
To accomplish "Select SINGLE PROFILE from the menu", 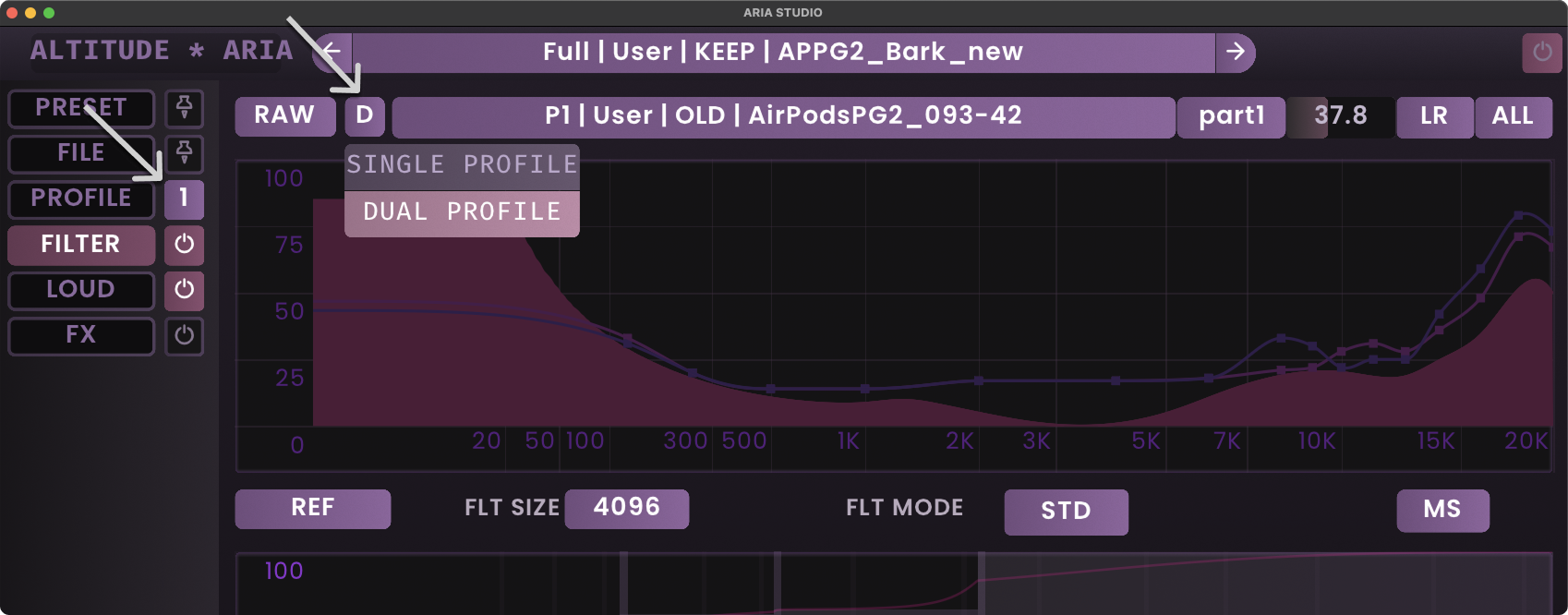I will pos(462,165).
